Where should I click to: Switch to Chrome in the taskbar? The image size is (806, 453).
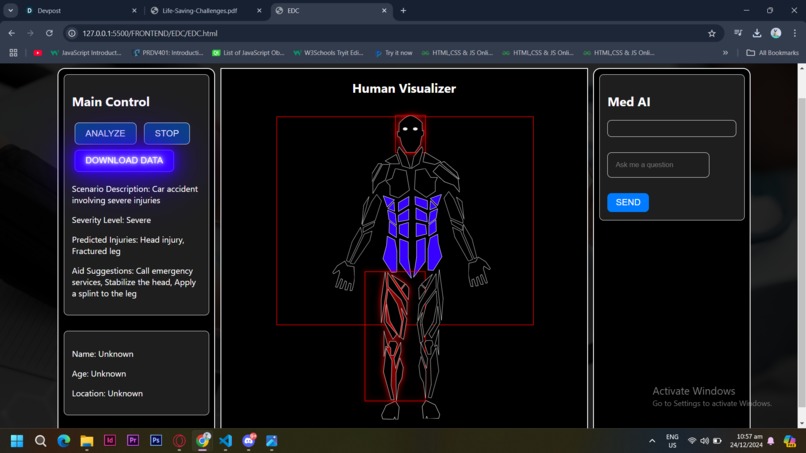pyautogui.click(x=203, y=441)
